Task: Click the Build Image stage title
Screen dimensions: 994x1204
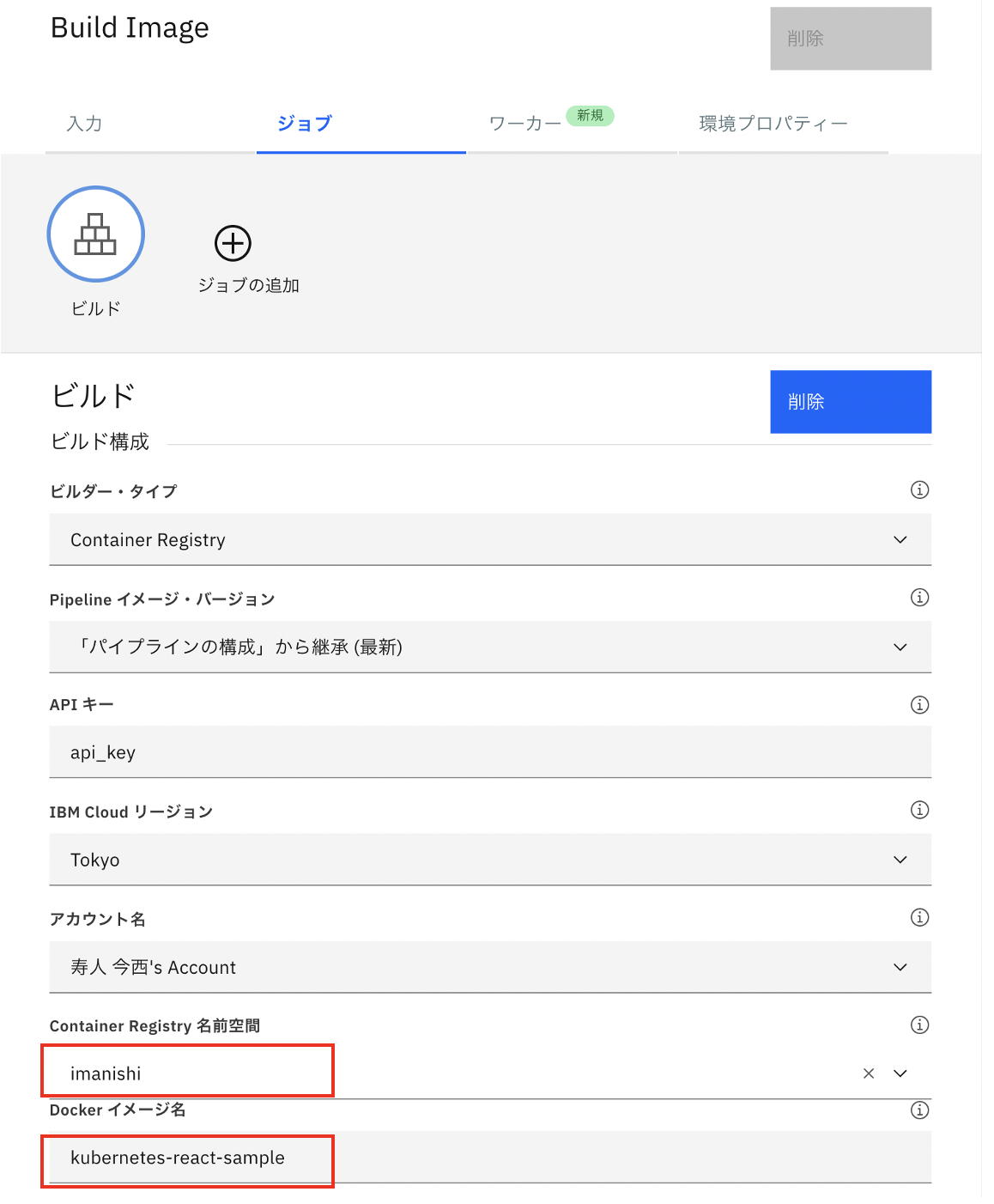Action: [x=130, y=27]
